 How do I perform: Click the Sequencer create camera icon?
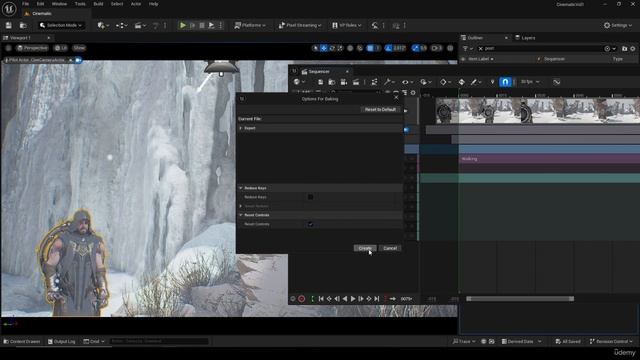344,82
